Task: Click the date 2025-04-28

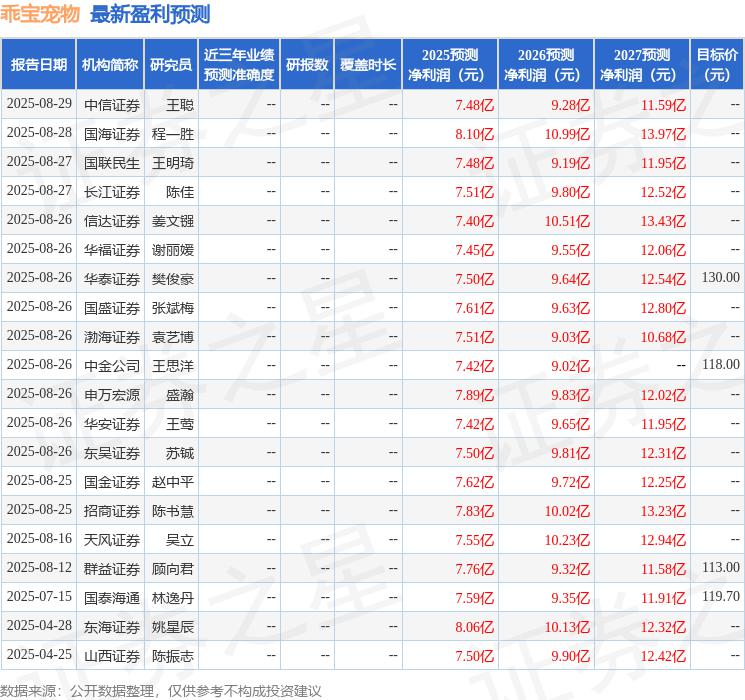Action: pos(39,625)
